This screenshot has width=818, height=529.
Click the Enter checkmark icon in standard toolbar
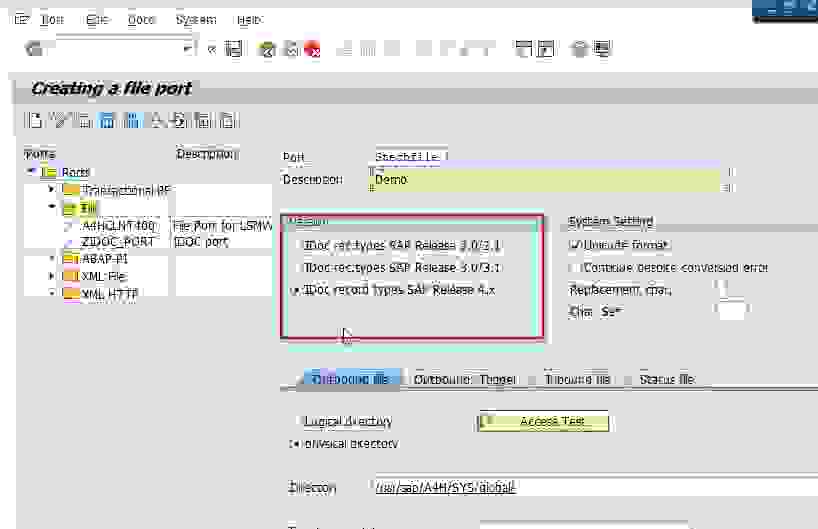point(34,50)
